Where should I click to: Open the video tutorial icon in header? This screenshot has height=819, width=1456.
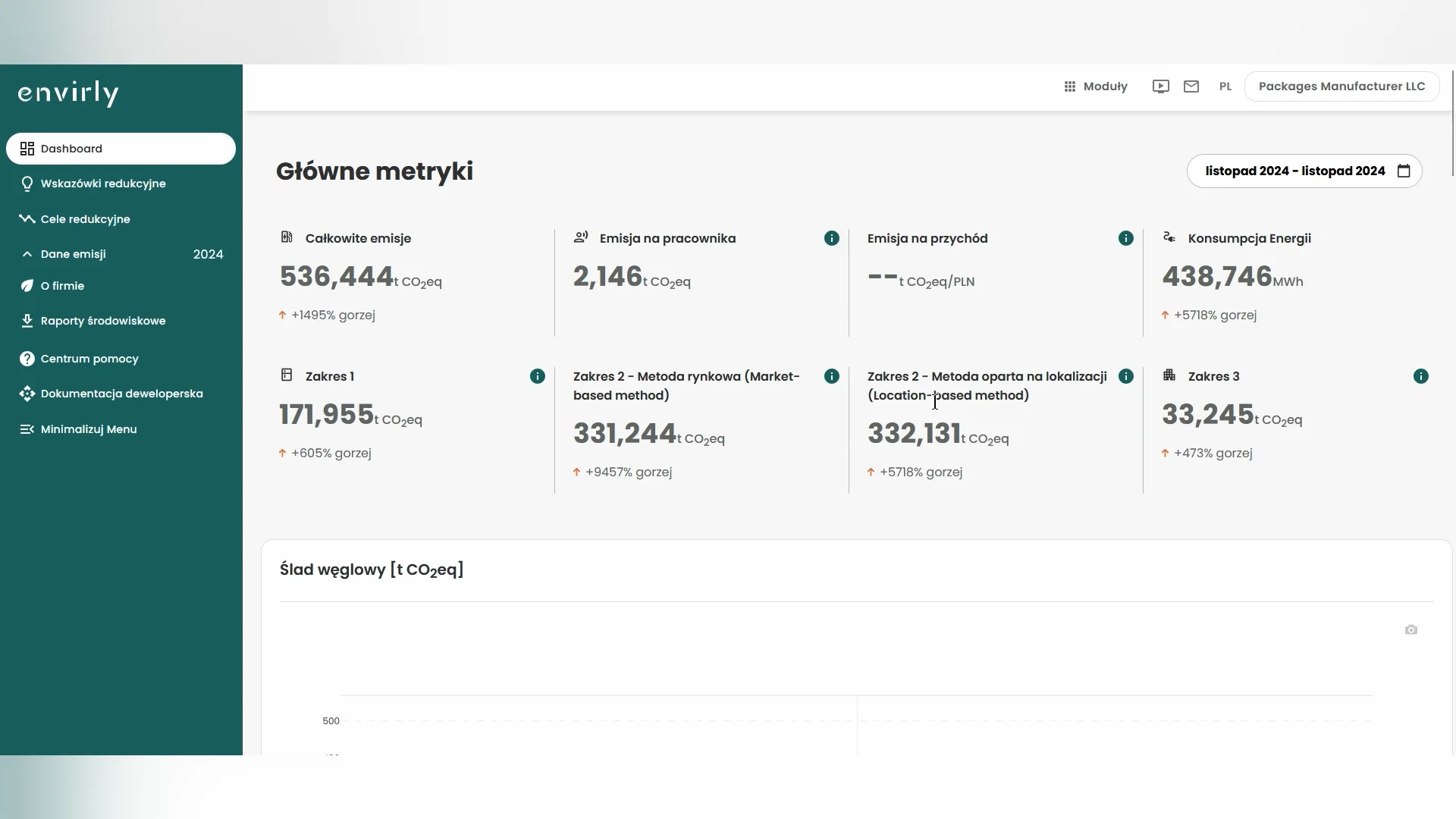coord(1160,86)
